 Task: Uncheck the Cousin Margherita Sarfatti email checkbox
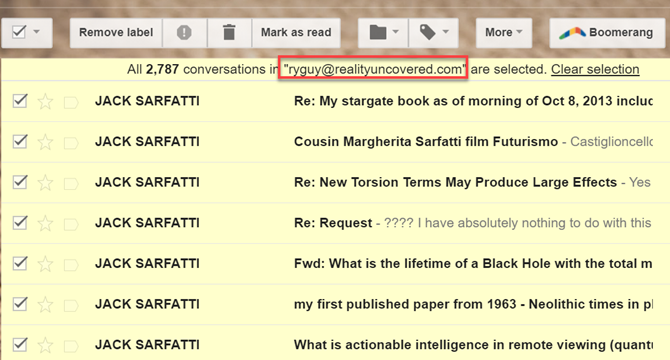20,141
